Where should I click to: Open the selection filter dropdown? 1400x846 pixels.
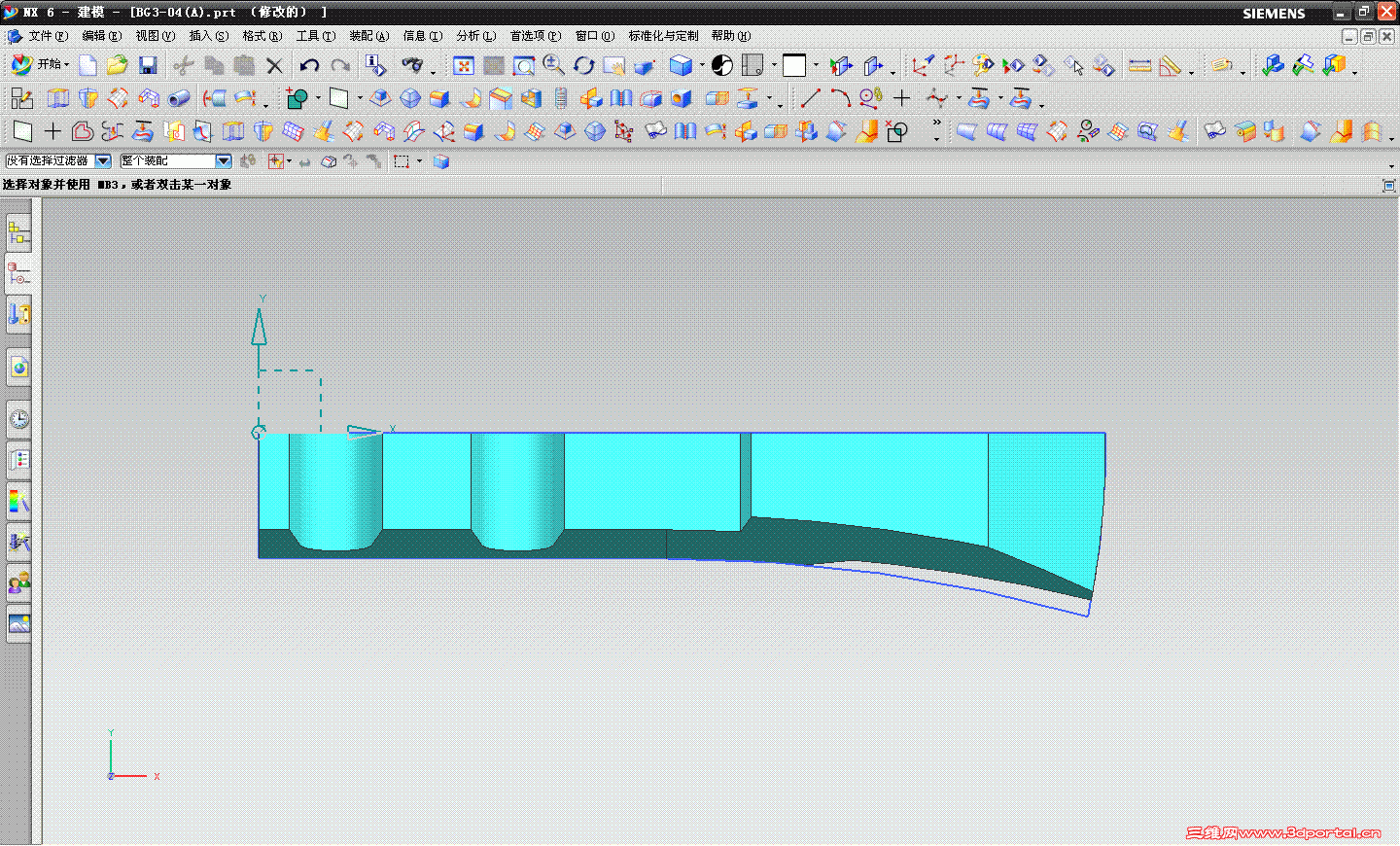(103, 161)
